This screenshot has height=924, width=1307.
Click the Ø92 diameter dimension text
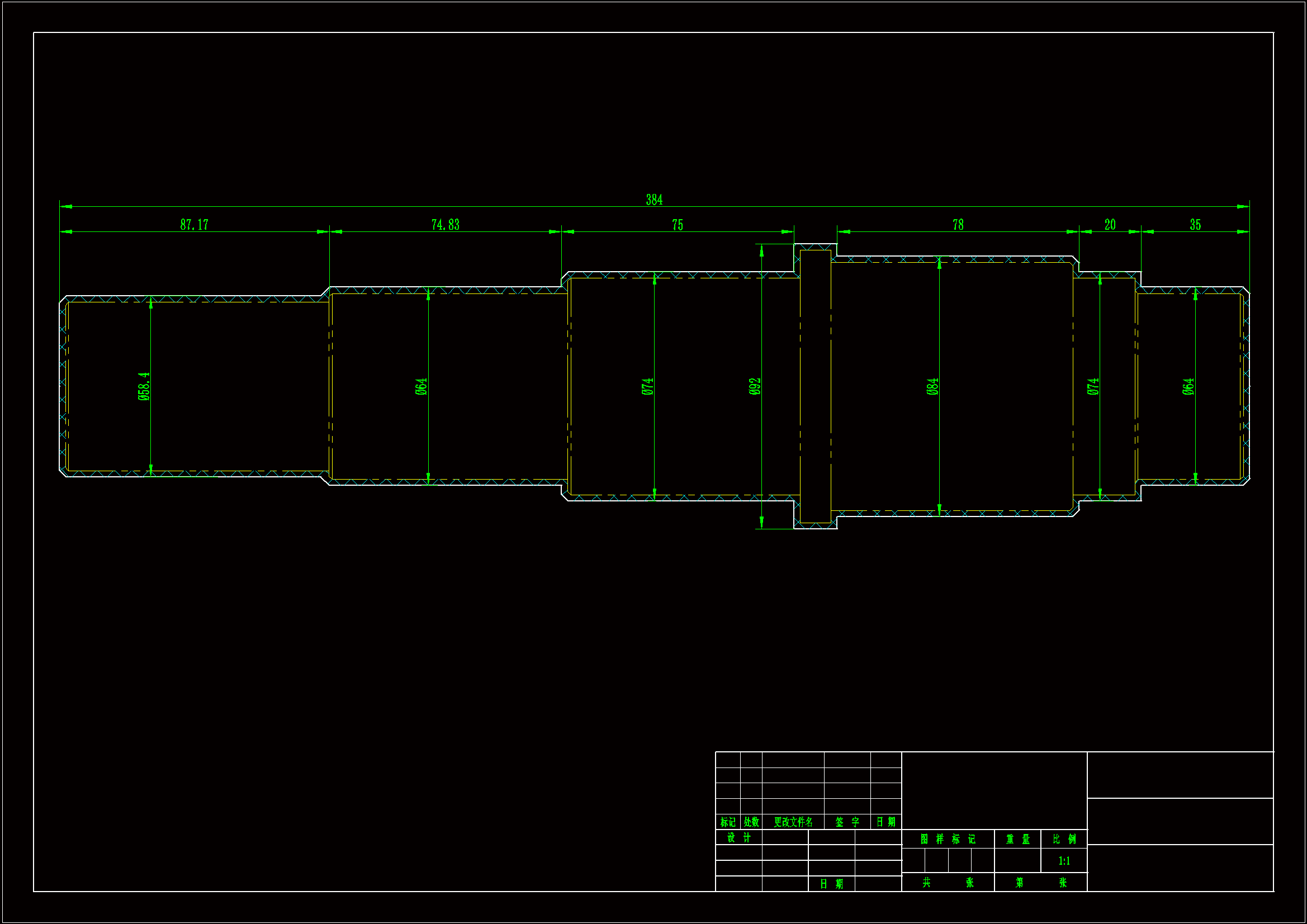pos(755,387)
